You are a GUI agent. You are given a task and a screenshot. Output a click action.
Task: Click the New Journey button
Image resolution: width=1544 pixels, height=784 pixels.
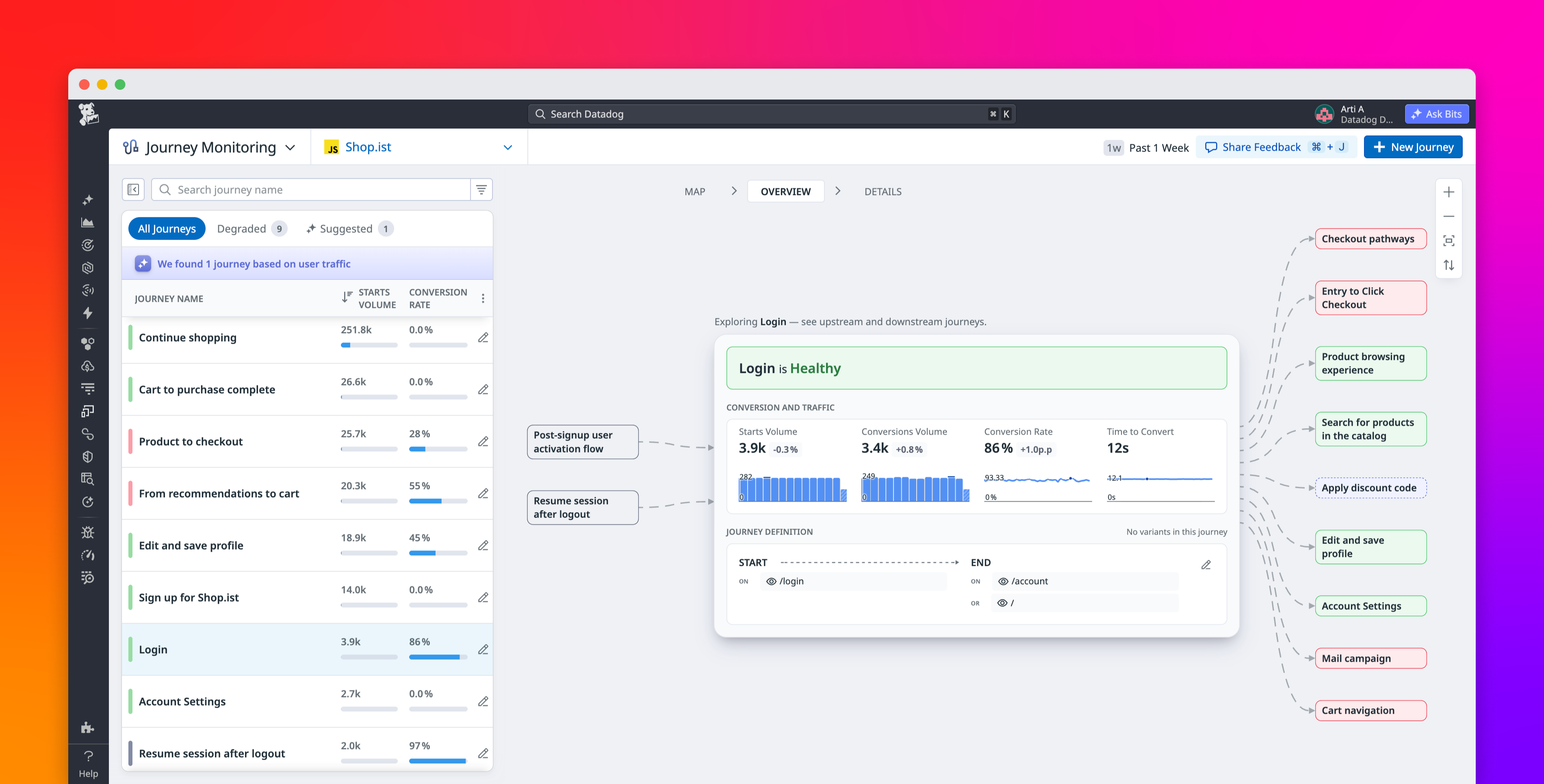tap(1413, 147)
